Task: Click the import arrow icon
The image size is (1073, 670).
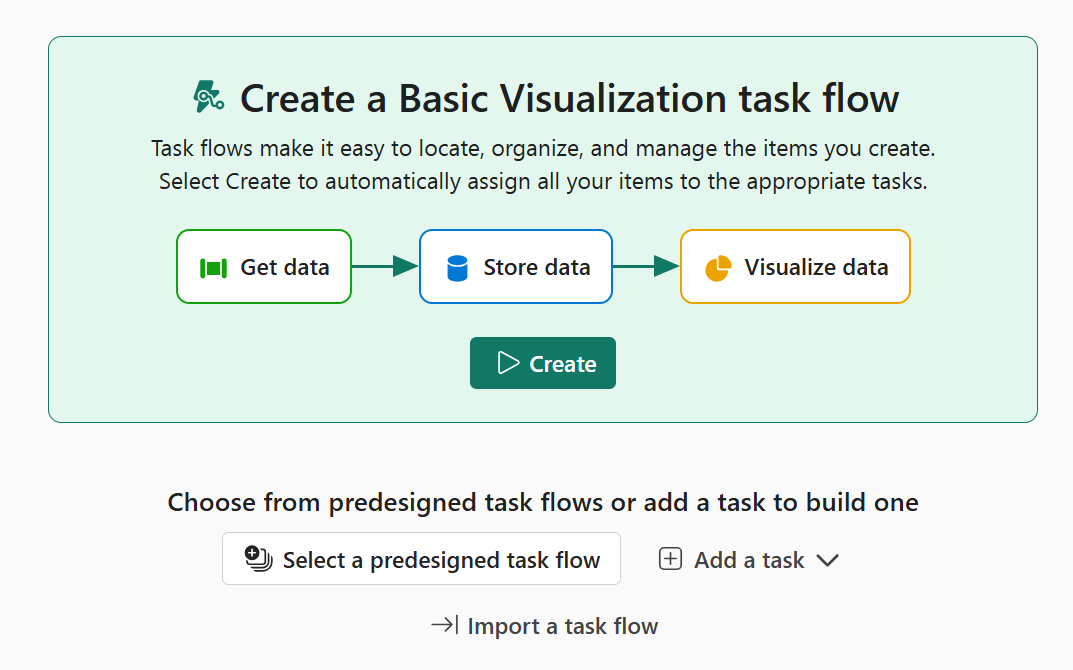Action: point(444,626)
